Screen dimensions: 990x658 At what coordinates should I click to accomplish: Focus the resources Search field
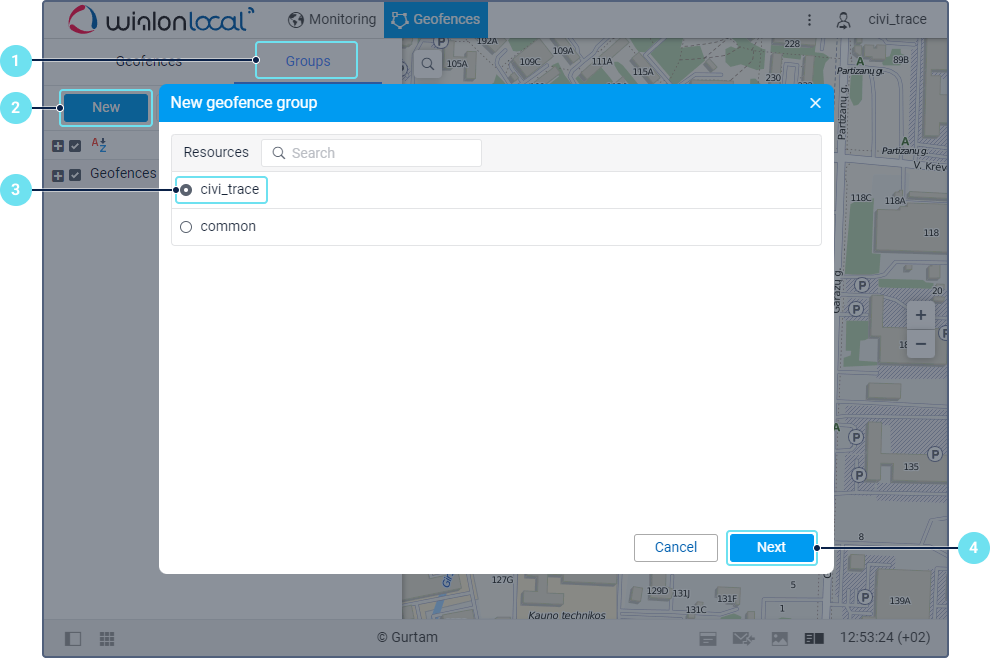[371, 153]
